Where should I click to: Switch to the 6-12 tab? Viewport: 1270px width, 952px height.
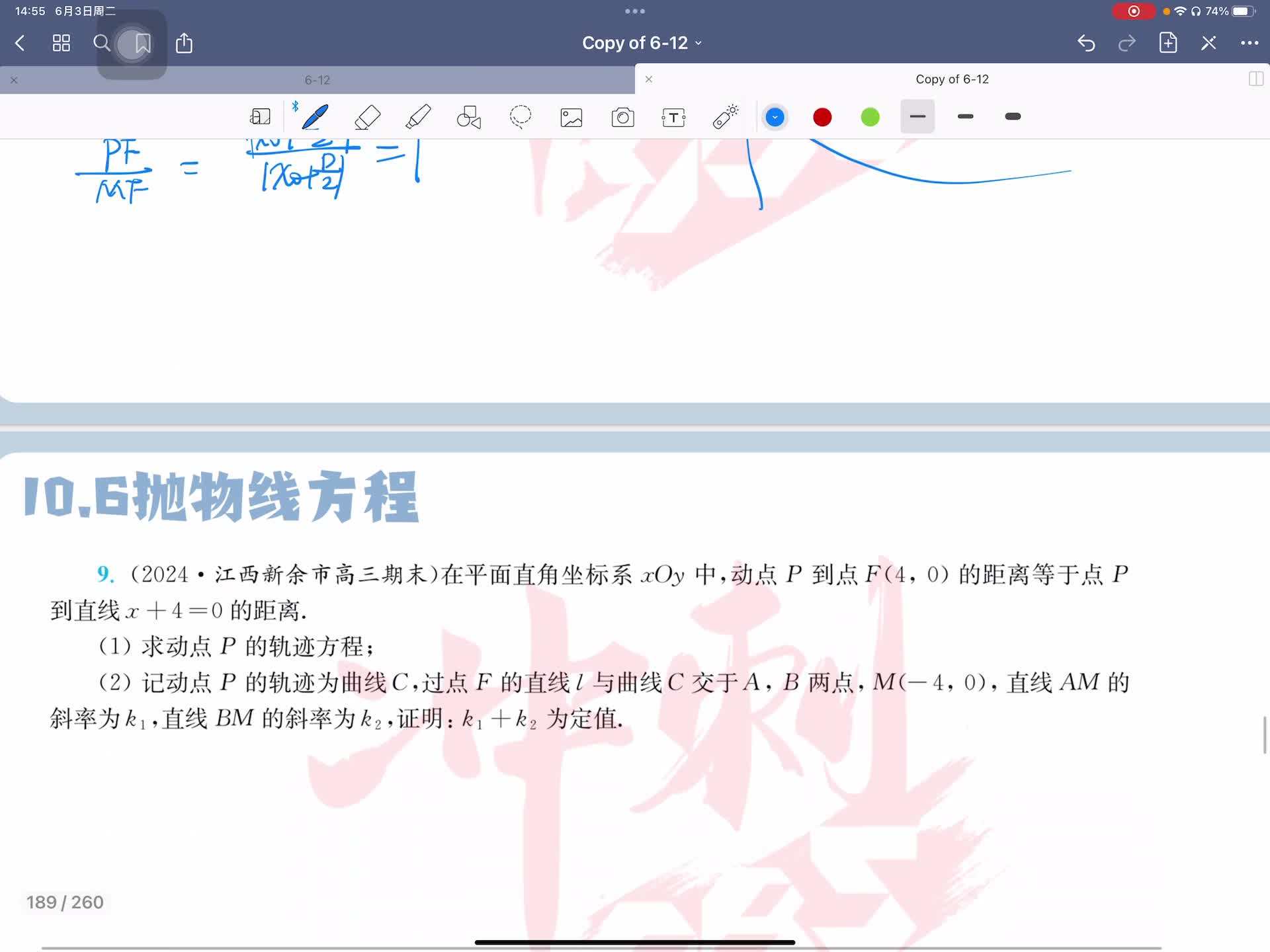click(317, 80)
